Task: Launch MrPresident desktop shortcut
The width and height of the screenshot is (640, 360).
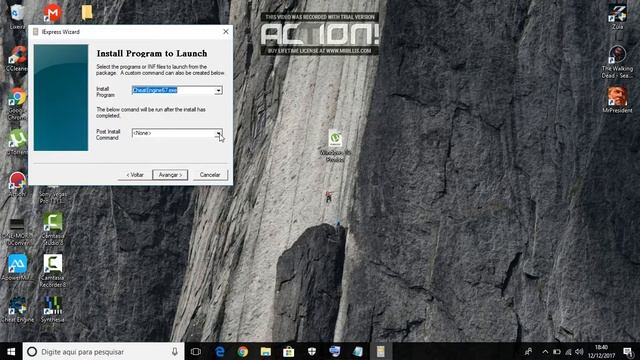Action: (617, 100)
